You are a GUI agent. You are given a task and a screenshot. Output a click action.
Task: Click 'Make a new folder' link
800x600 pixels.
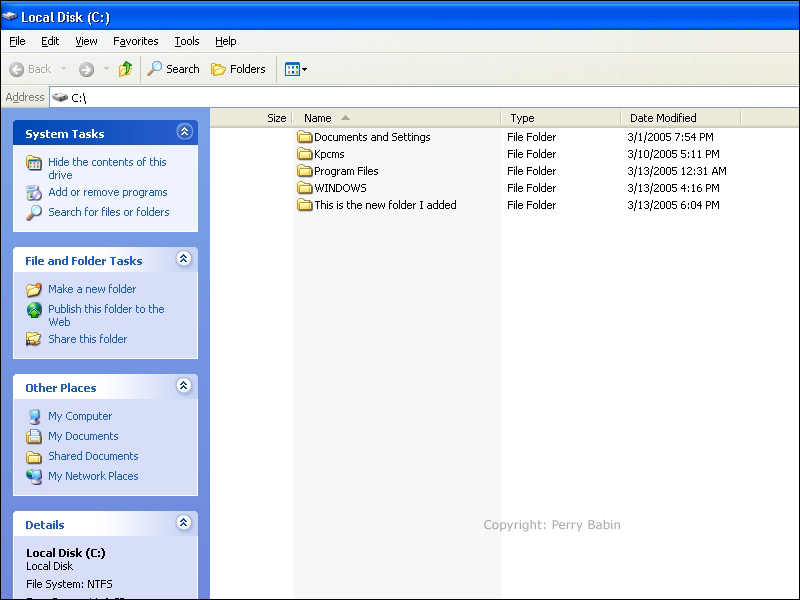coord(92,289)
